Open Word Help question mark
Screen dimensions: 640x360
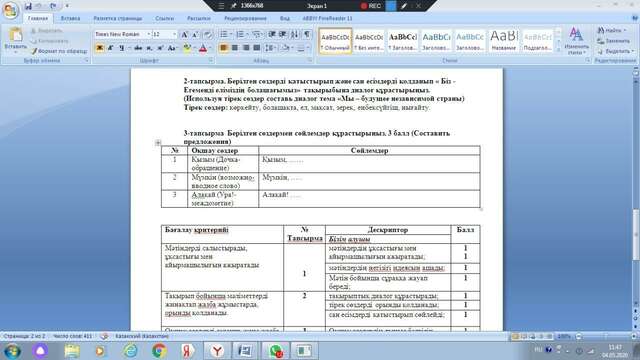(x=635, y=18)
